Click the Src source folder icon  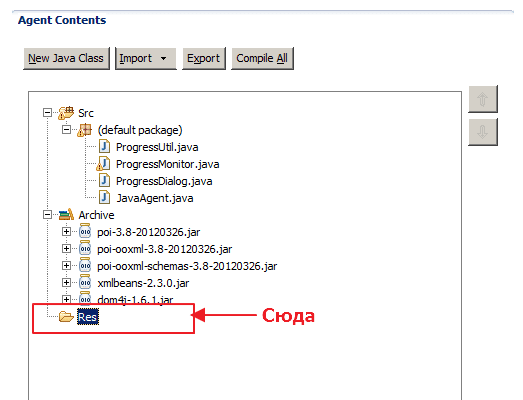click(x=66, y=113)
